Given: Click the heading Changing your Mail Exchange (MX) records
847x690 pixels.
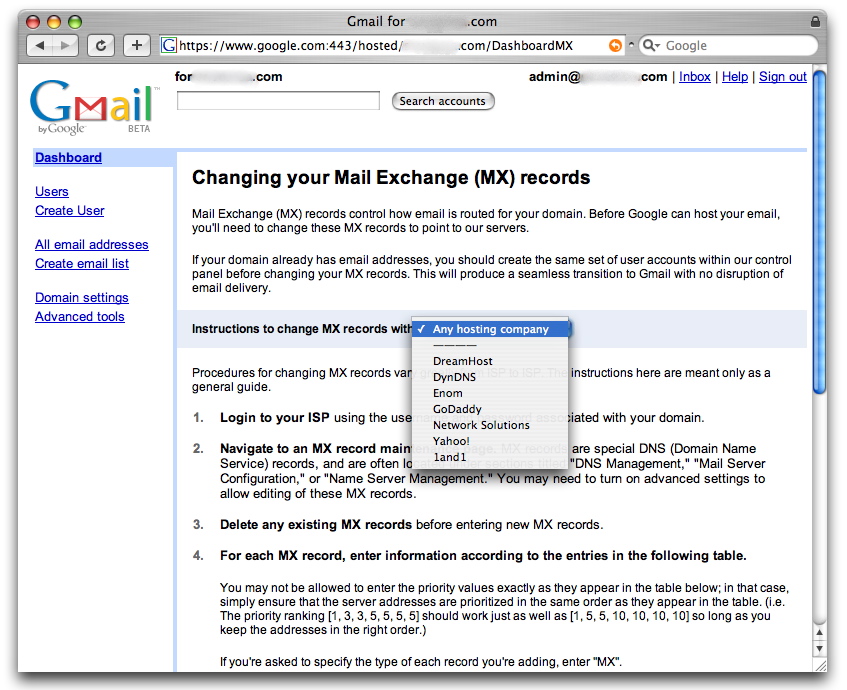Looking at the screenshot, I should tap(391, 177).
